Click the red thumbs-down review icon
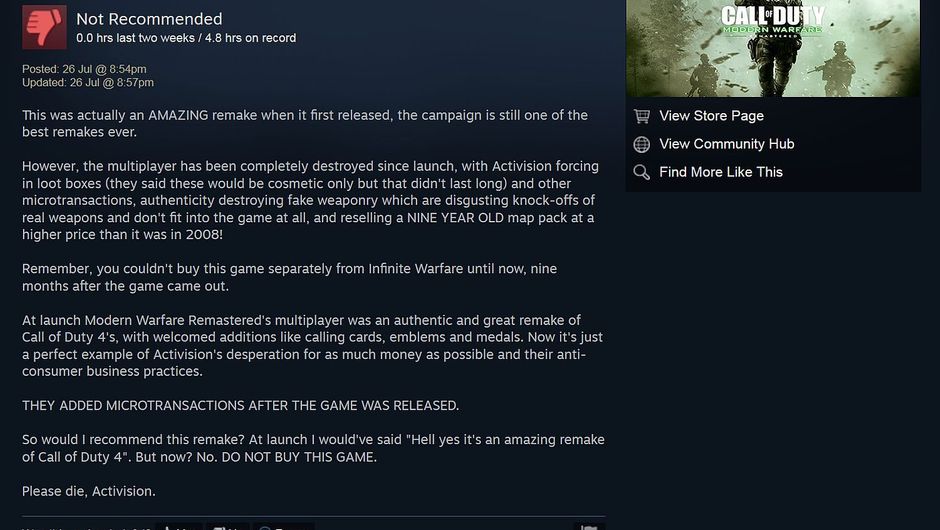This screenshot has width=940, height=530. click(x=44, y=27)
